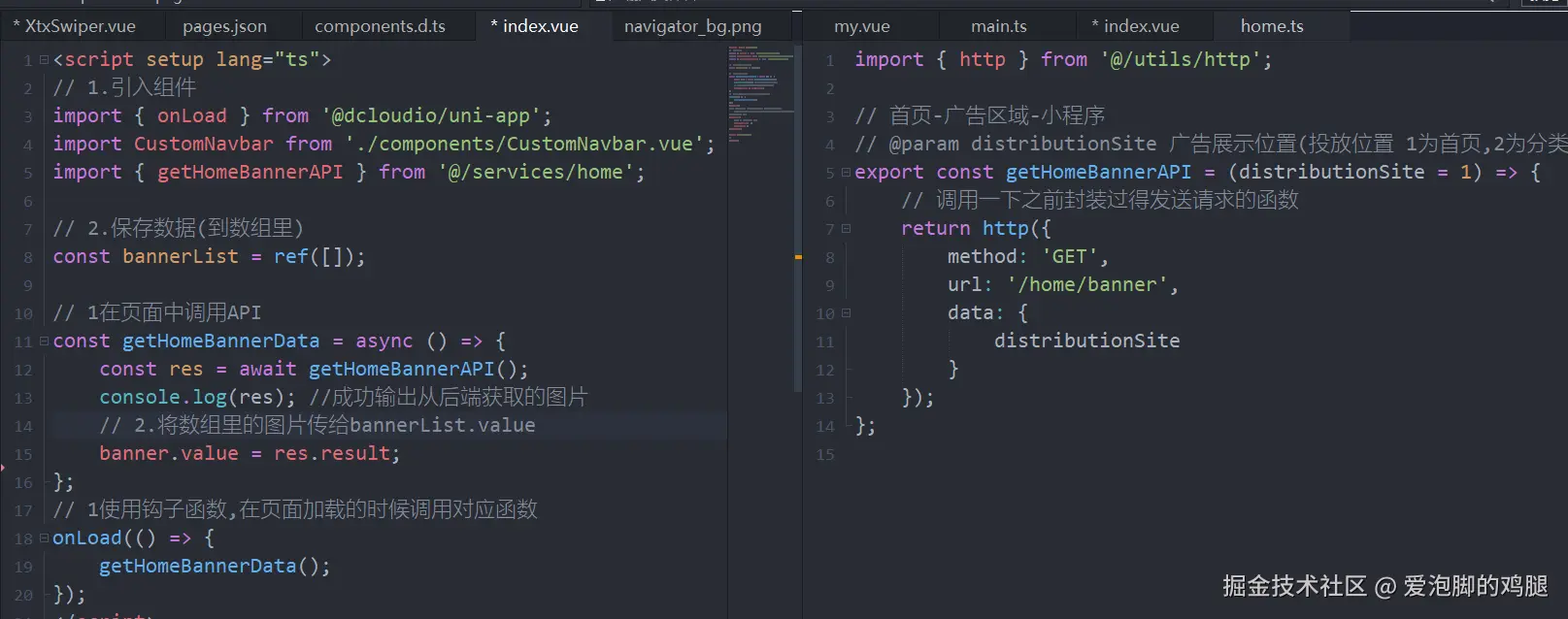Click the '// 调用一下之前封装过得发送请求的函数' comment

point(1100,201)
